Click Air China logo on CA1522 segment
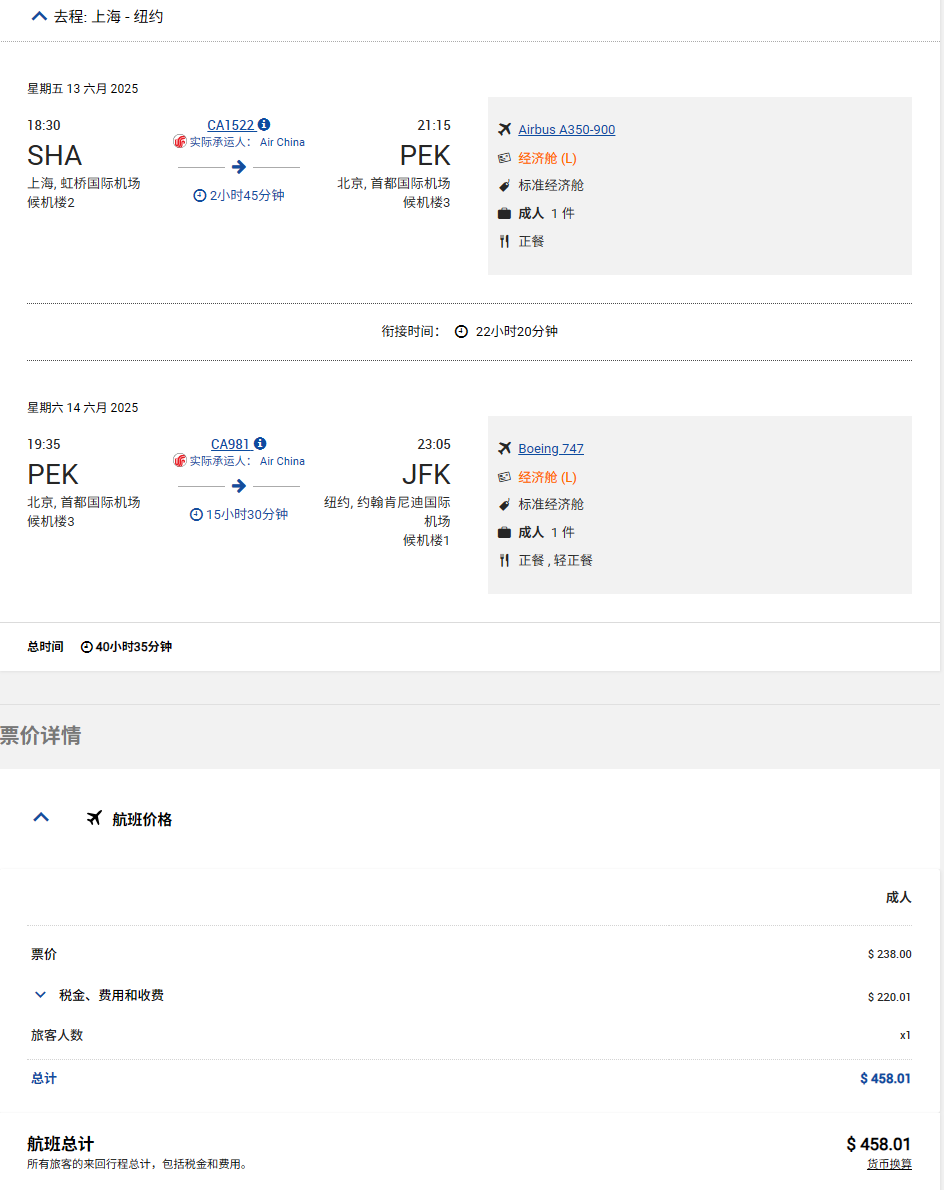 [x=180, y=142]
